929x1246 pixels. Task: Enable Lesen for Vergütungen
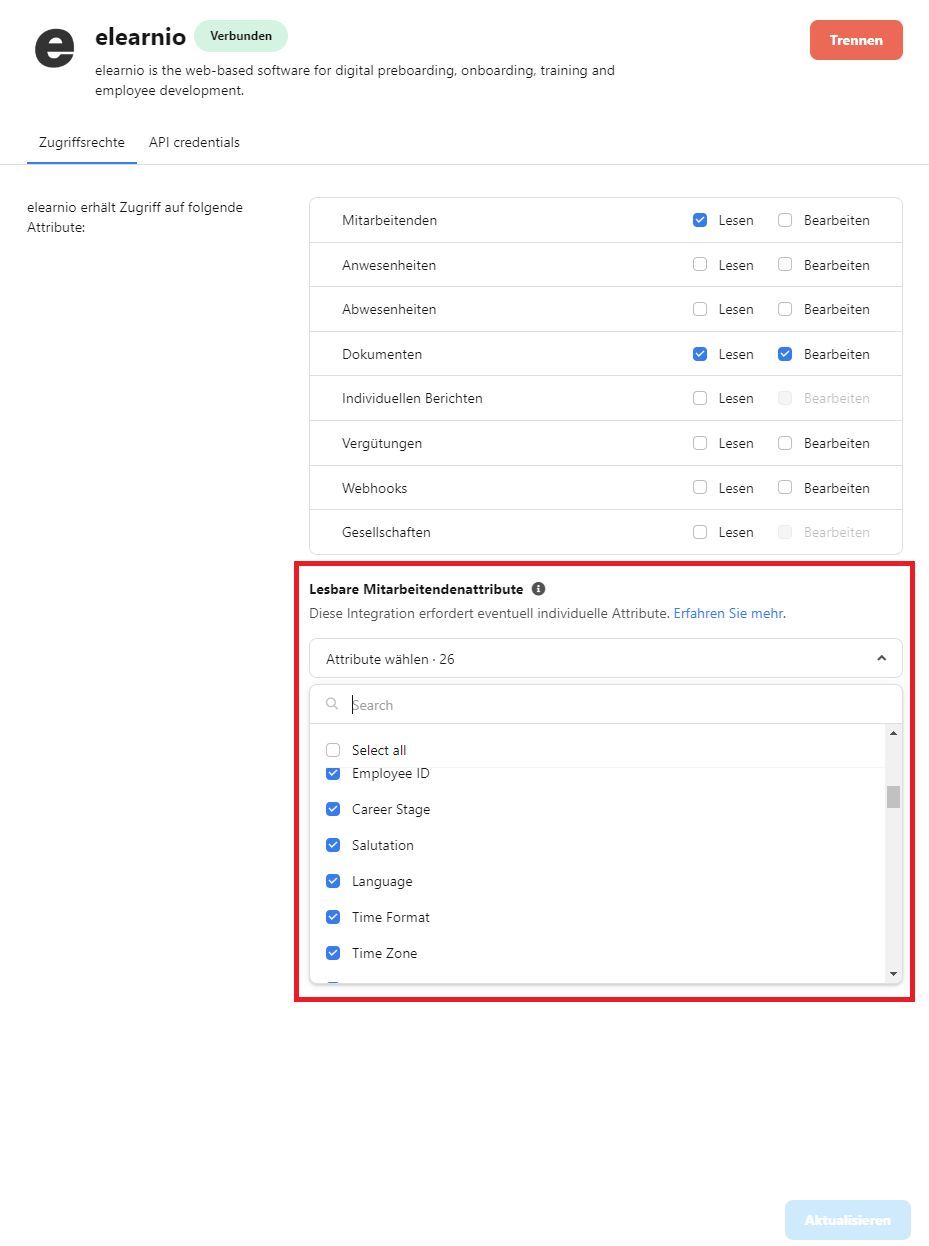click(x=700, y=443)
